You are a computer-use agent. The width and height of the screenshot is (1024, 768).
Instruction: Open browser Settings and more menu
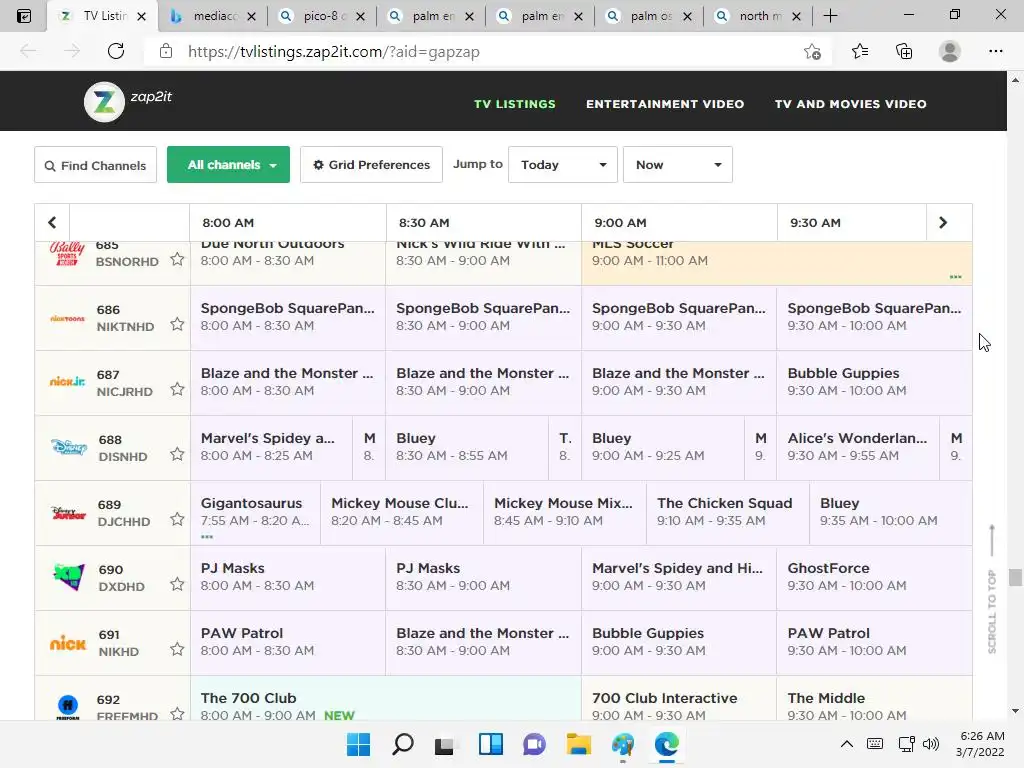pos(995,52)
